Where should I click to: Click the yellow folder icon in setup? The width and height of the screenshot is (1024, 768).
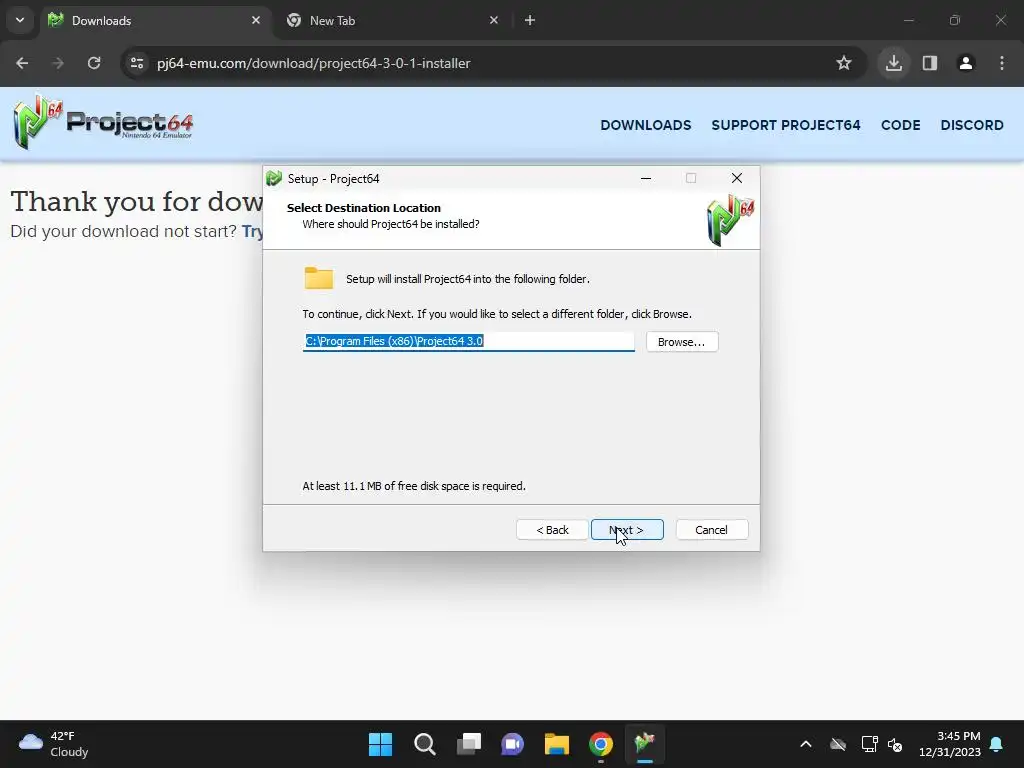click(x=319, y=278)
